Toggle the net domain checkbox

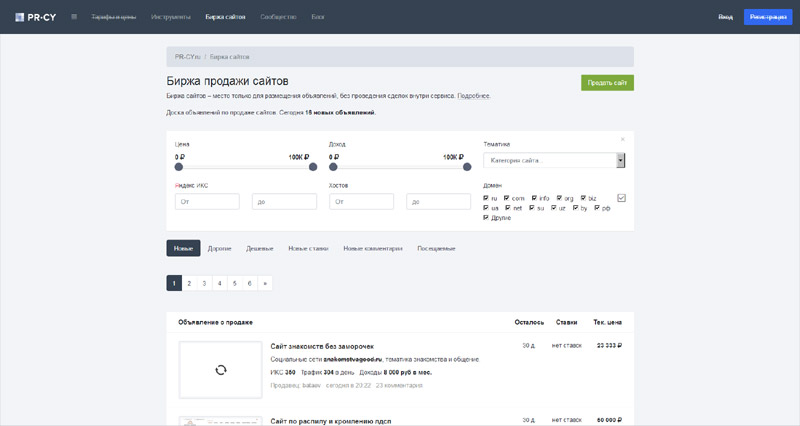pyautogui.click(x=508, y=208)
